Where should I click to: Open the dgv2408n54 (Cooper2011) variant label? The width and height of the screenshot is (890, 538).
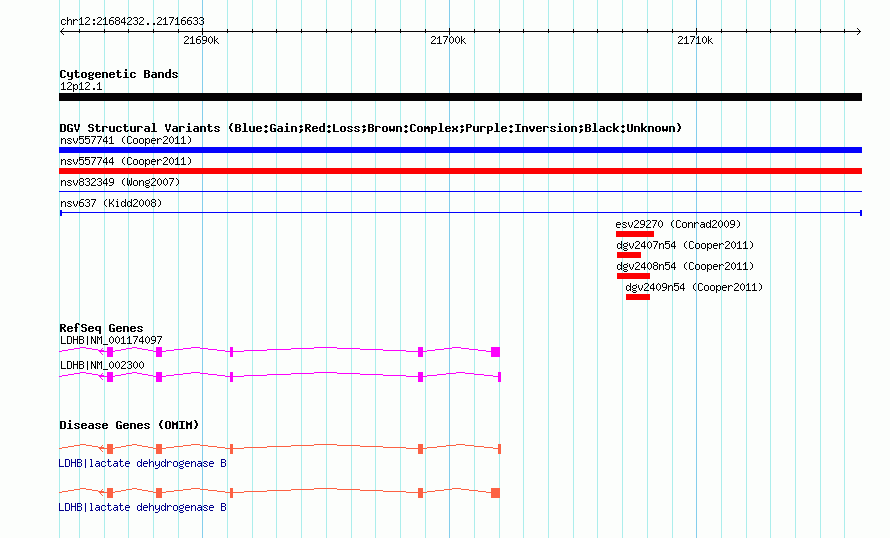click(x=685, y=266)
